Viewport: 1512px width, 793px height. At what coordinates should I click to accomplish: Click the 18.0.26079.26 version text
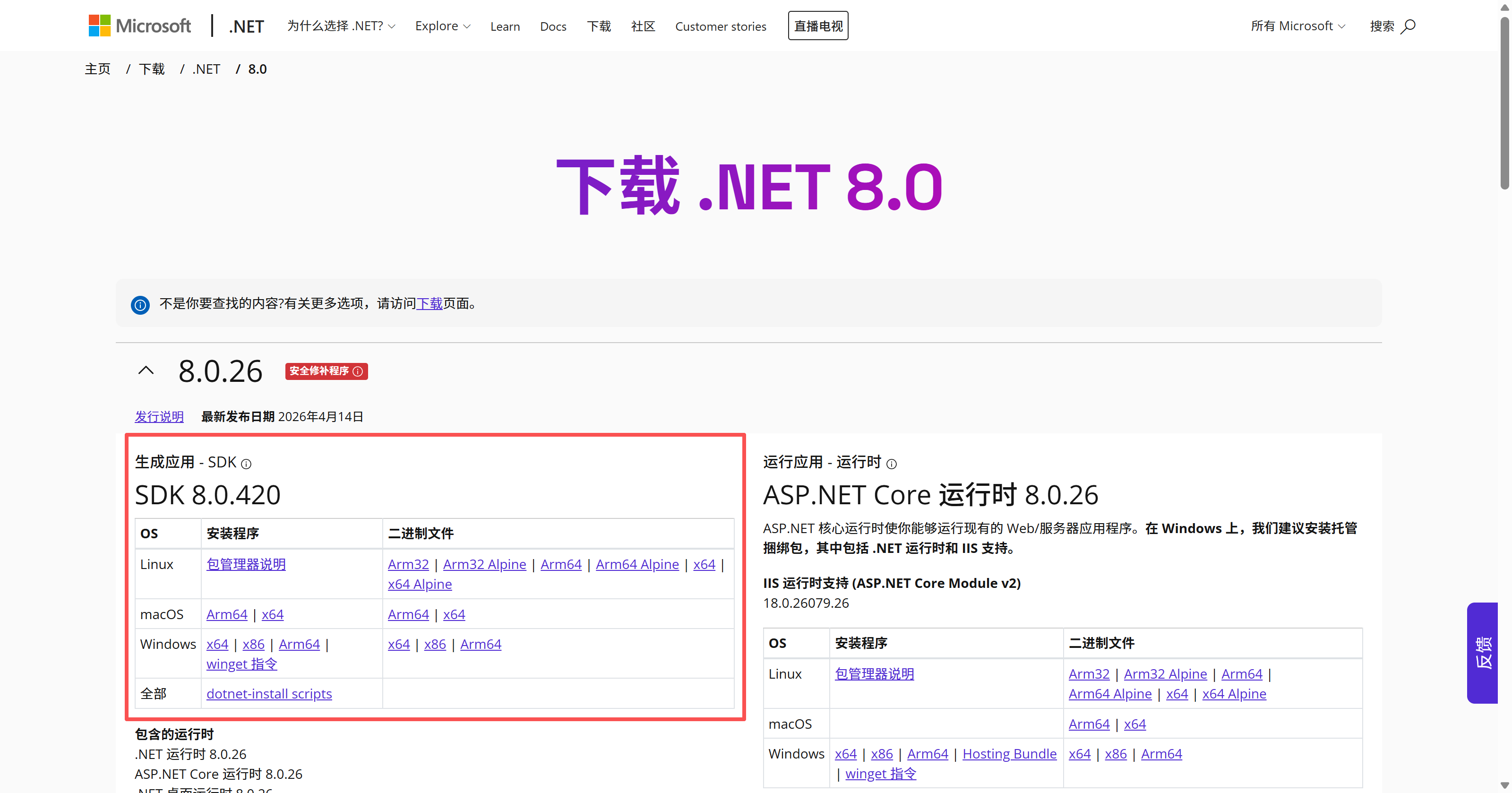(x=806, y=603)
